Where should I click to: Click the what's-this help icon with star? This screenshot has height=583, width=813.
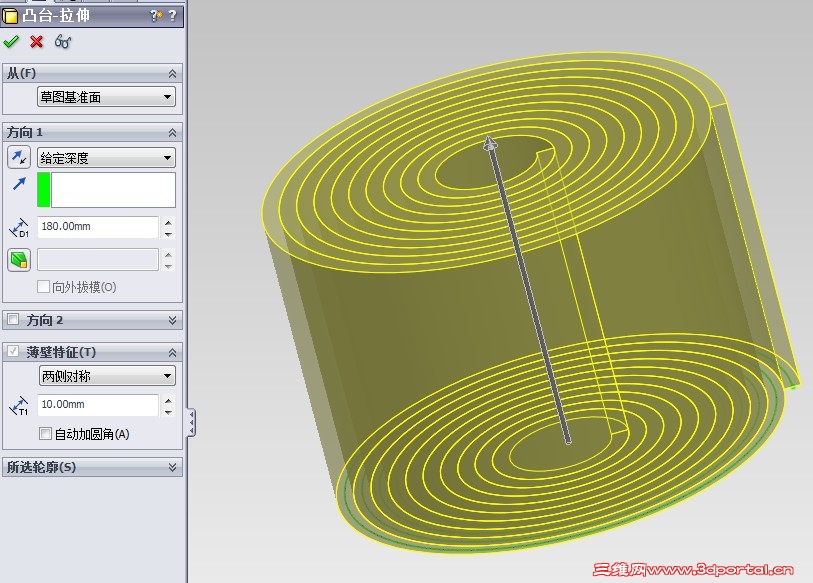point(156,16)
